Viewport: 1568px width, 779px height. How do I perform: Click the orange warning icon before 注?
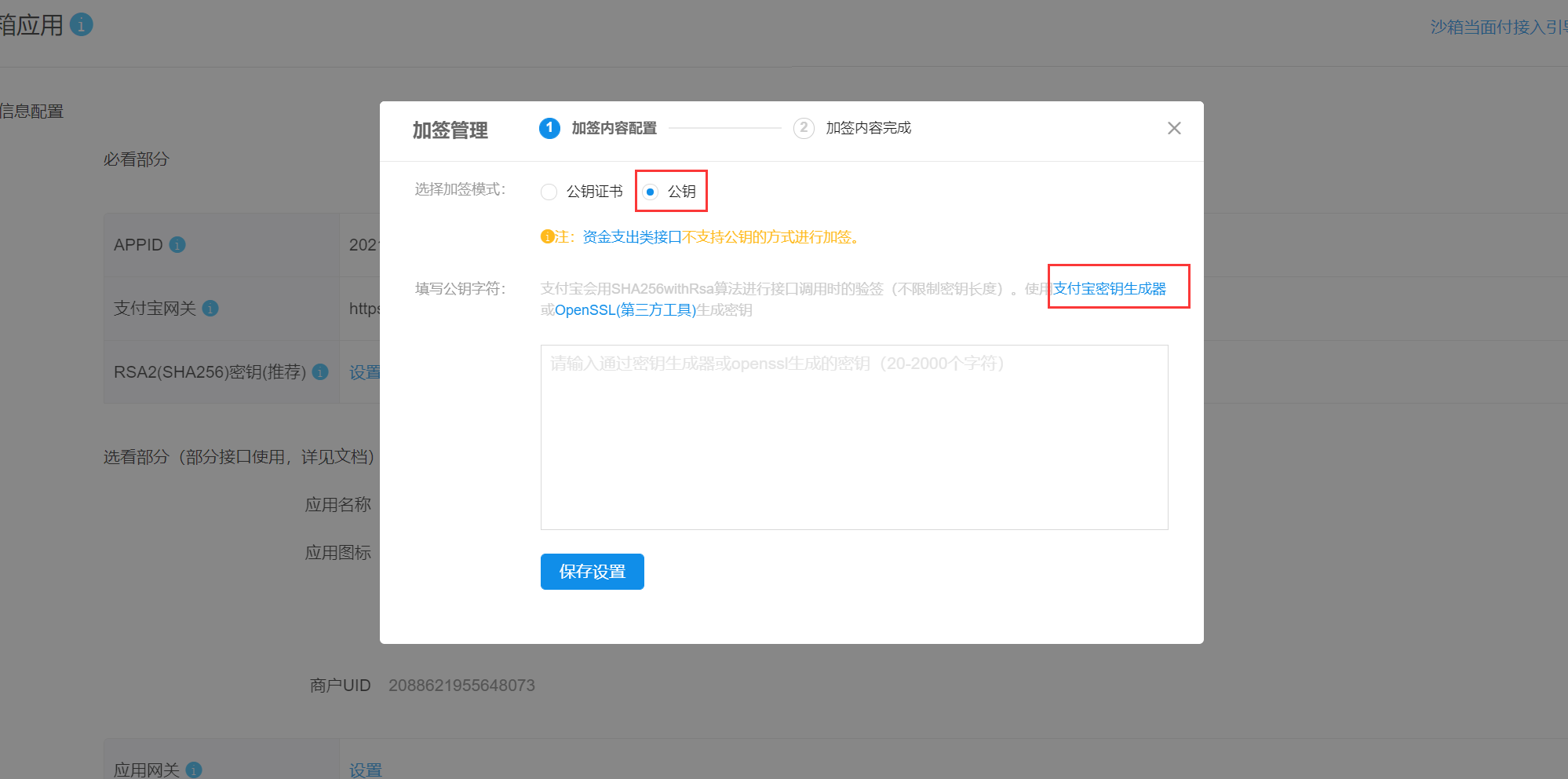(x=547, y=237)
